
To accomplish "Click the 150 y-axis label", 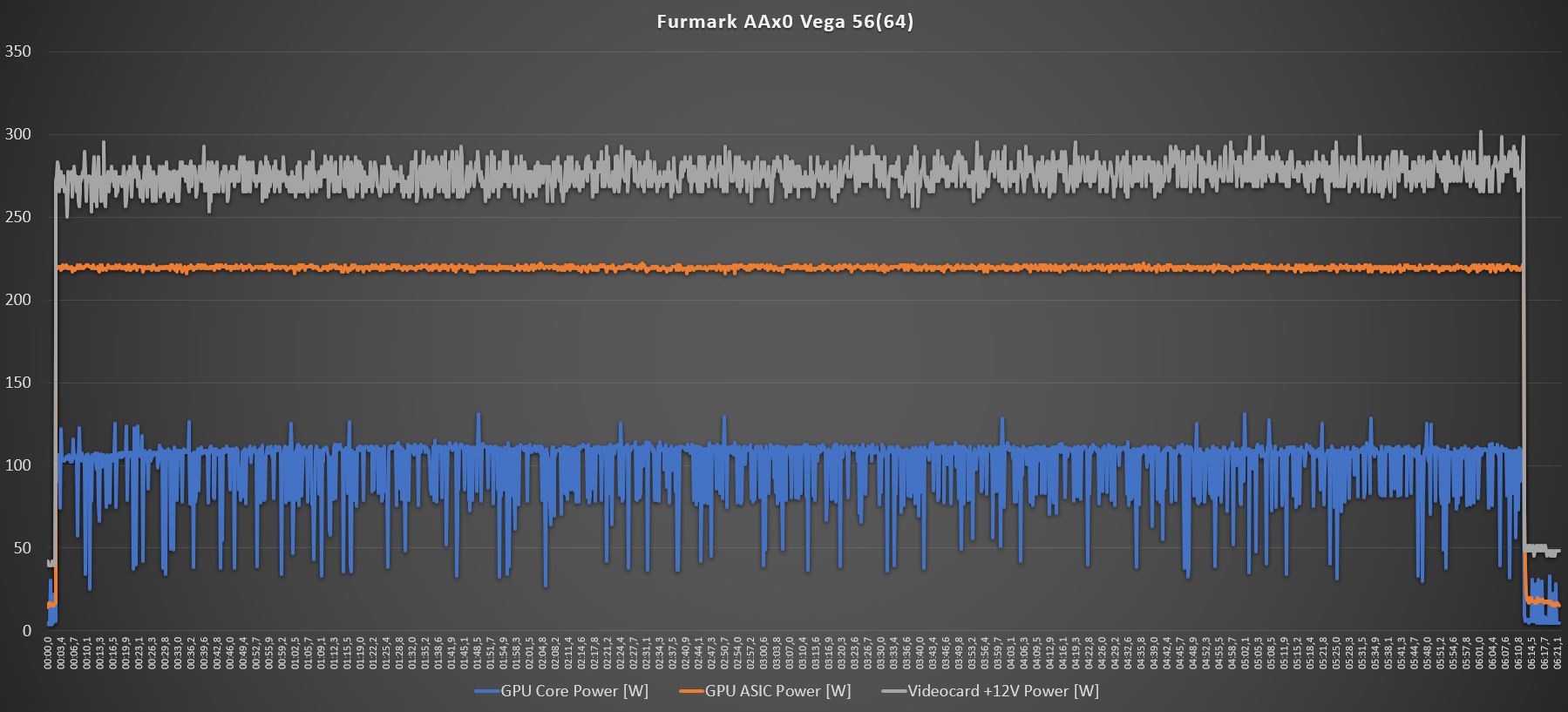I will [x=18, y=383].
